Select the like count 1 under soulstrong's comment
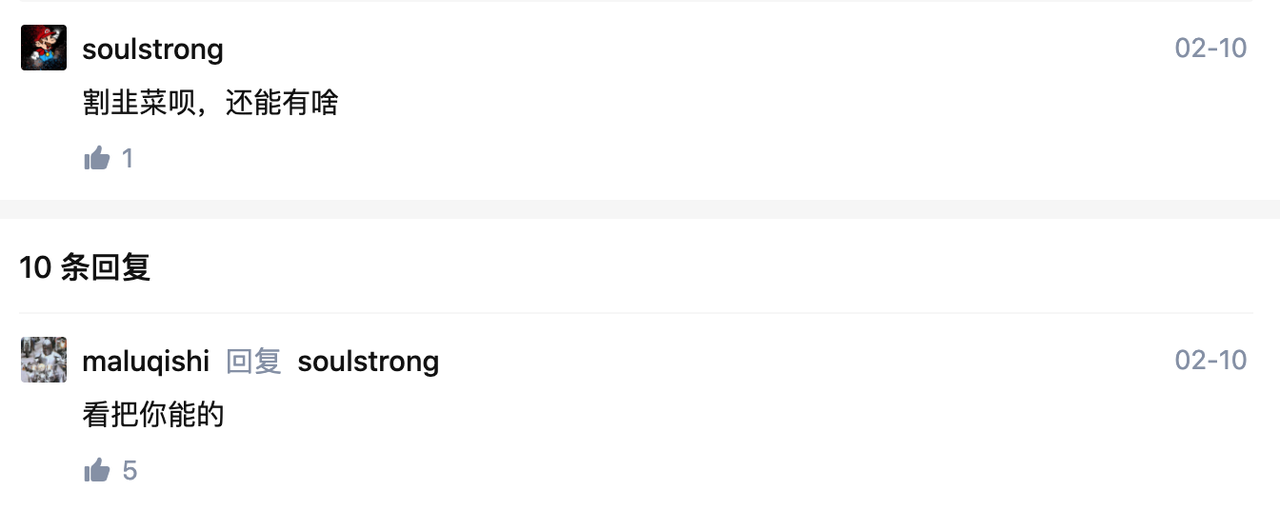Viewport: 1280px width, 510px height. [x=127, y=159]
